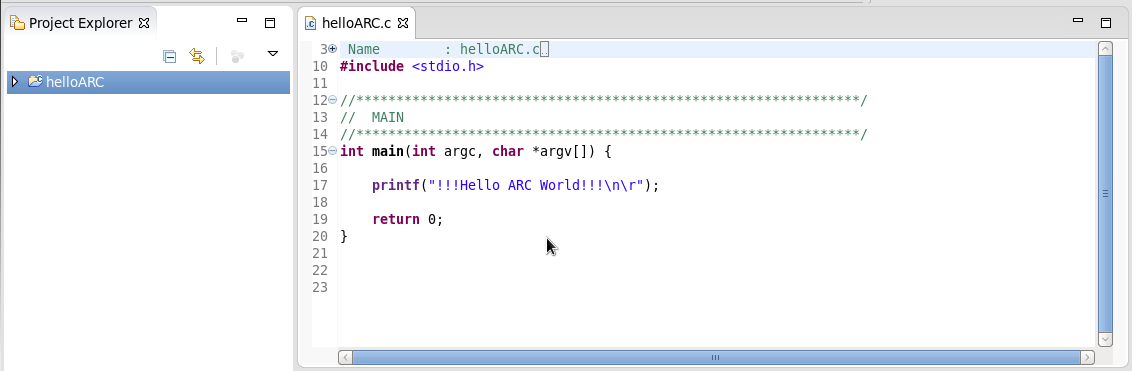Collapse the MAIN comment block at line 12
This screenshot has height=371, width=1132.
(333, 100)
